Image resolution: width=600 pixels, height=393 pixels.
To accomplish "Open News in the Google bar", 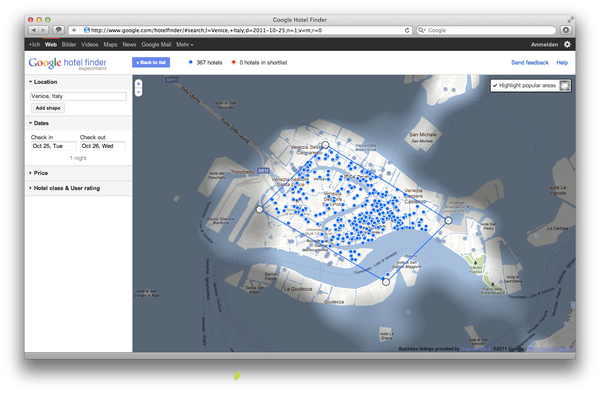I will point(129,44).
